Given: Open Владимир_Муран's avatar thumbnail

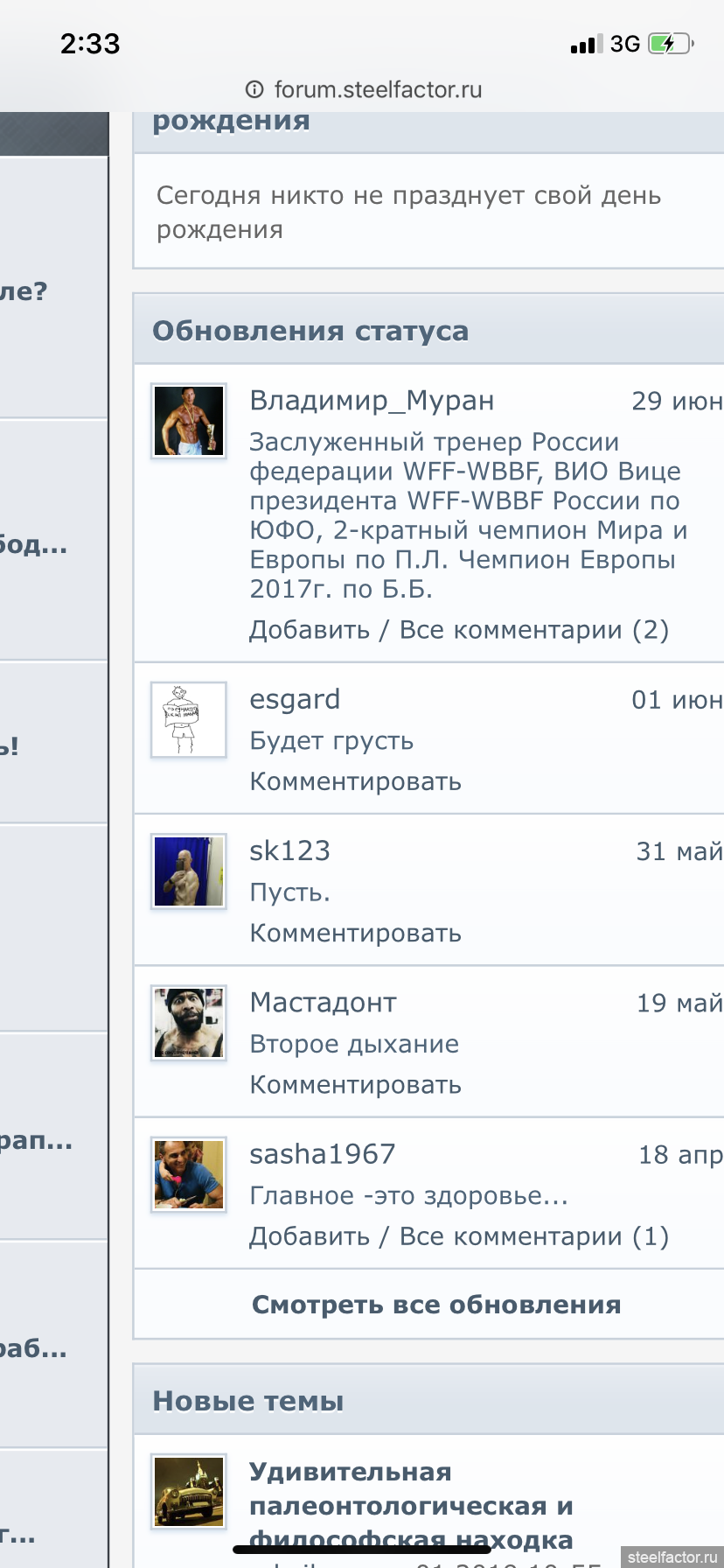Looking at the screenshot, I should click(x=189, y=421).
